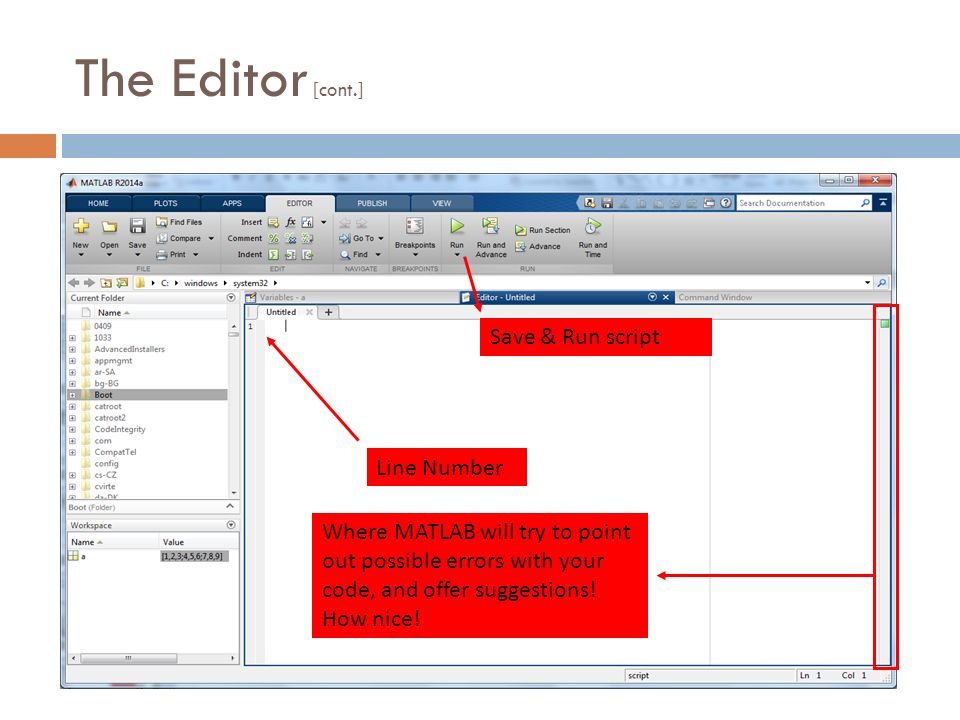Image resolution: width=960 pixels, height=720 pixels.
Task: Switch to the VIEW ribbon tab
Action: (x=441, y=203)
